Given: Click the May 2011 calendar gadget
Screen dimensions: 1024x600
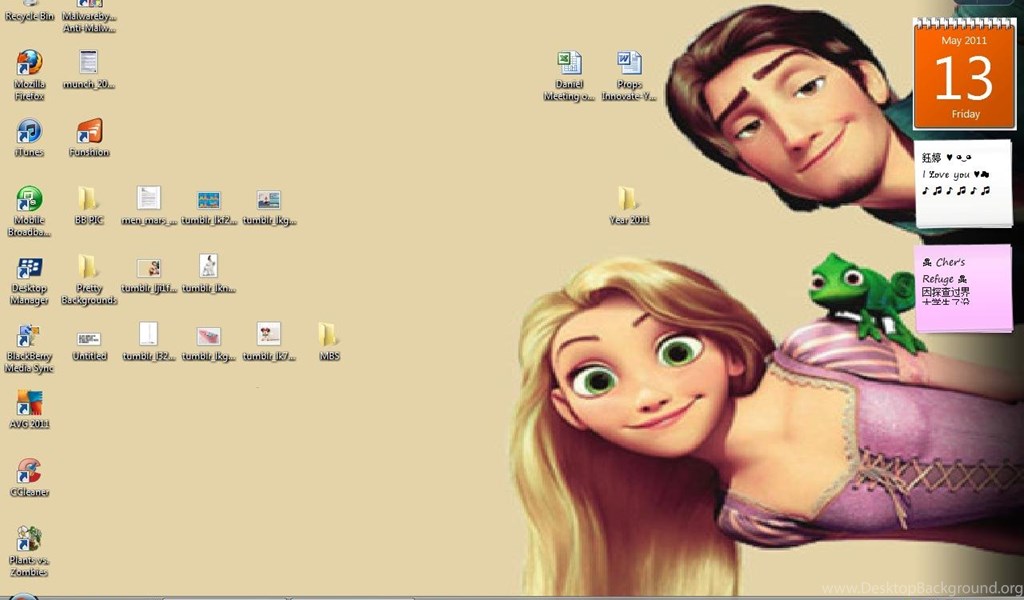Looking at the screenshot, I should tap(965, 73).
